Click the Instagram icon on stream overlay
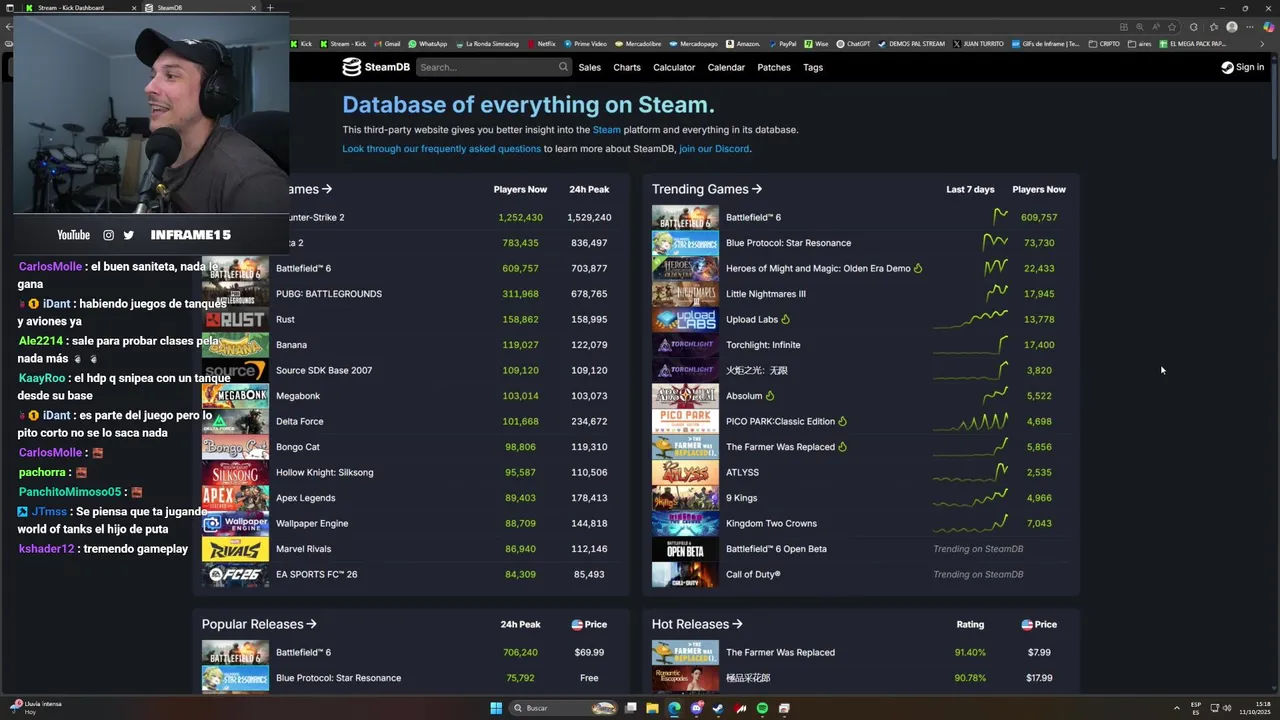Image resolution: width=1280 pixels, height=720 pixels. [x=109, y=235]
